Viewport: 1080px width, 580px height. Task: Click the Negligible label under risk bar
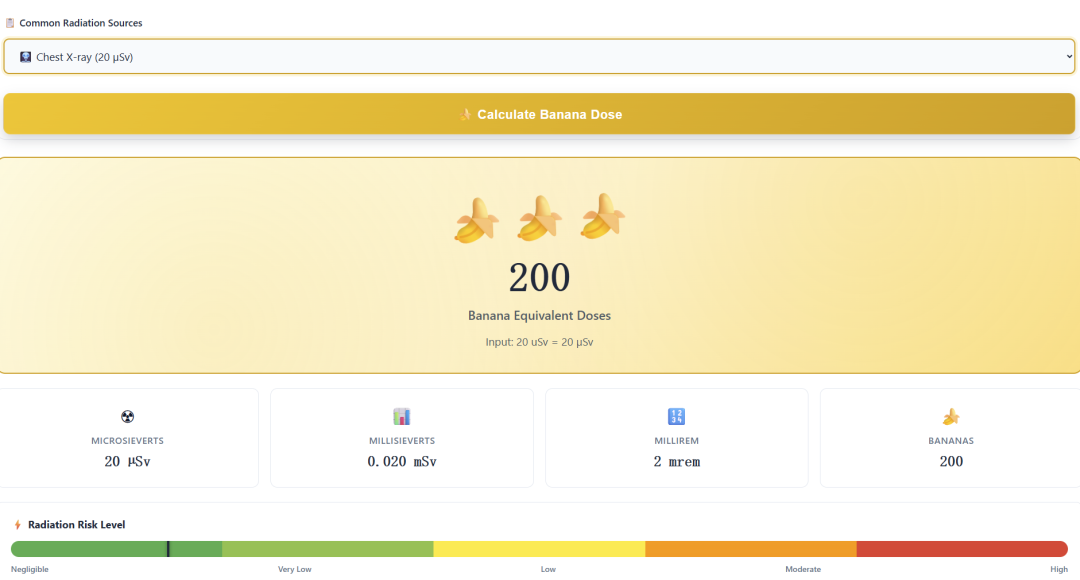coord(30,569)
